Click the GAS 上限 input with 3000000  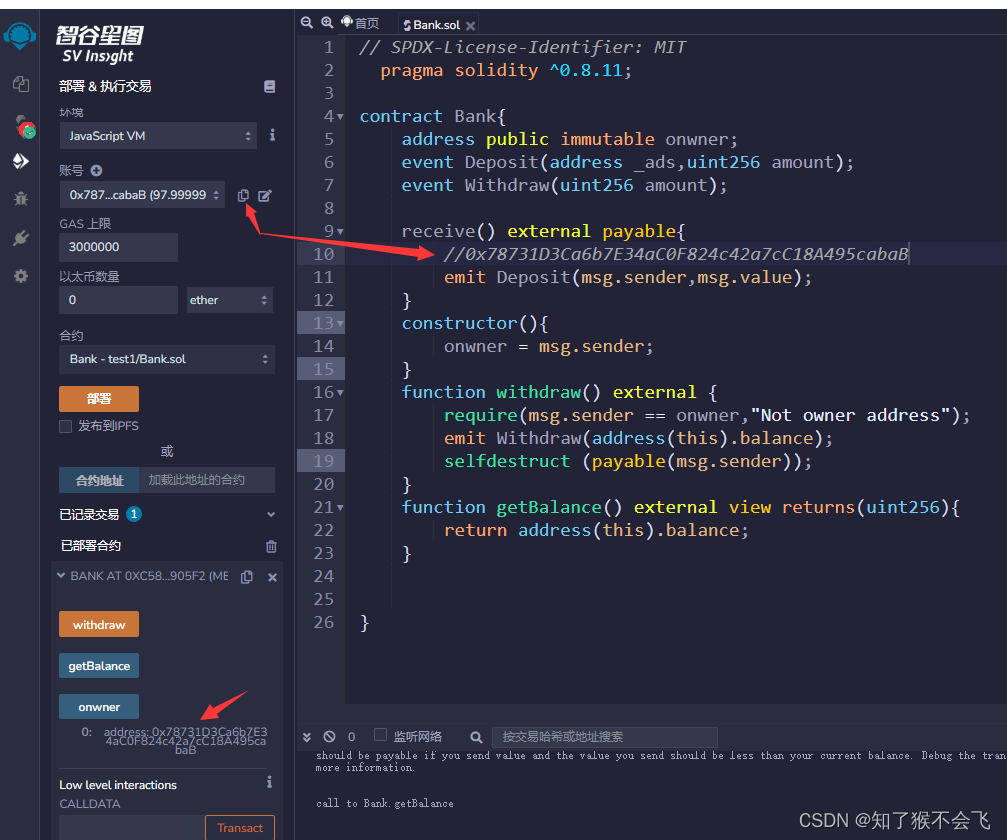(x=118, y=247)
